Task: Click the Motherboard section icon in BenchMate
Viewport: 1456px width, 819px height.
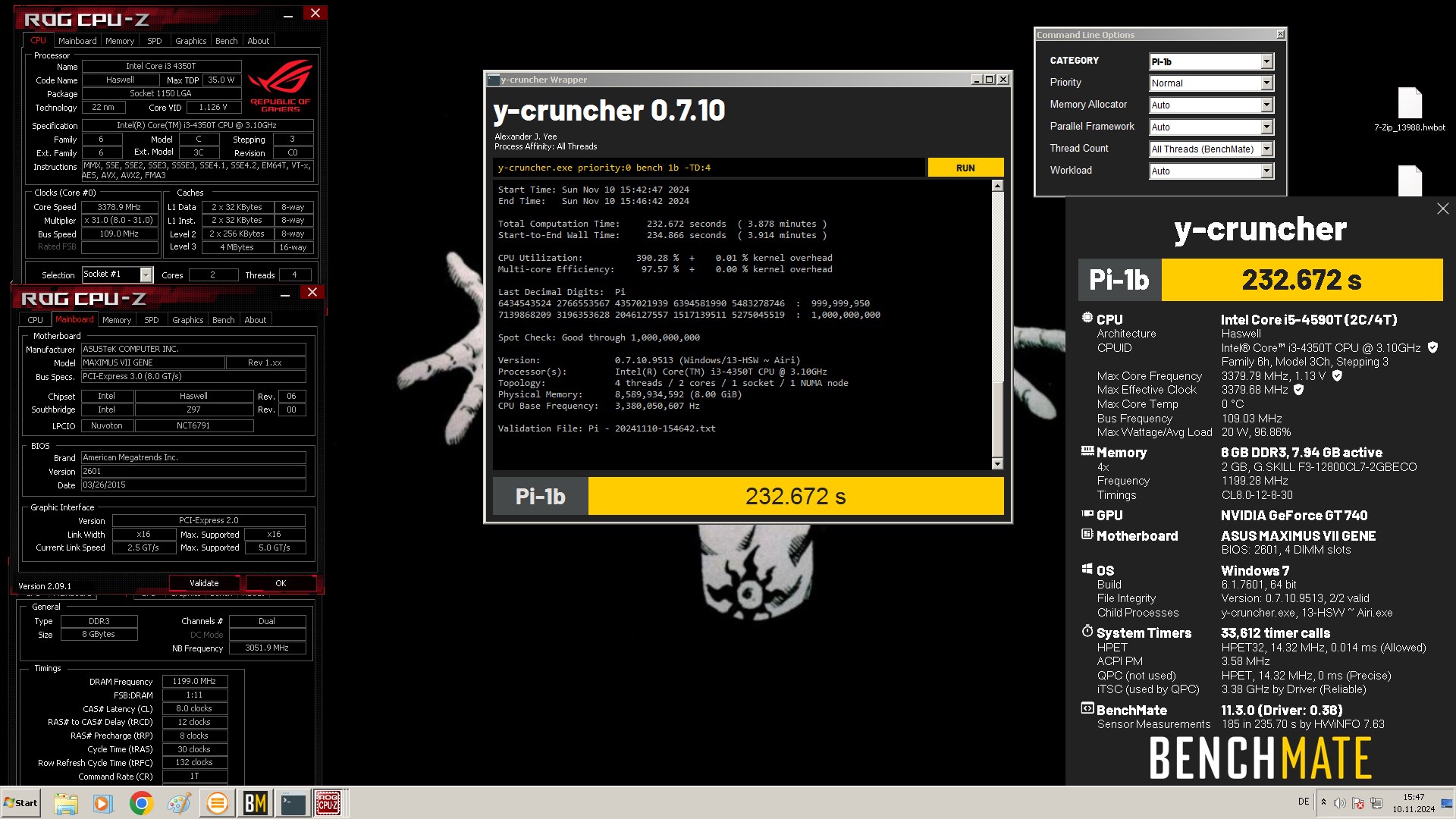Action: click(x=1087, y=535)
